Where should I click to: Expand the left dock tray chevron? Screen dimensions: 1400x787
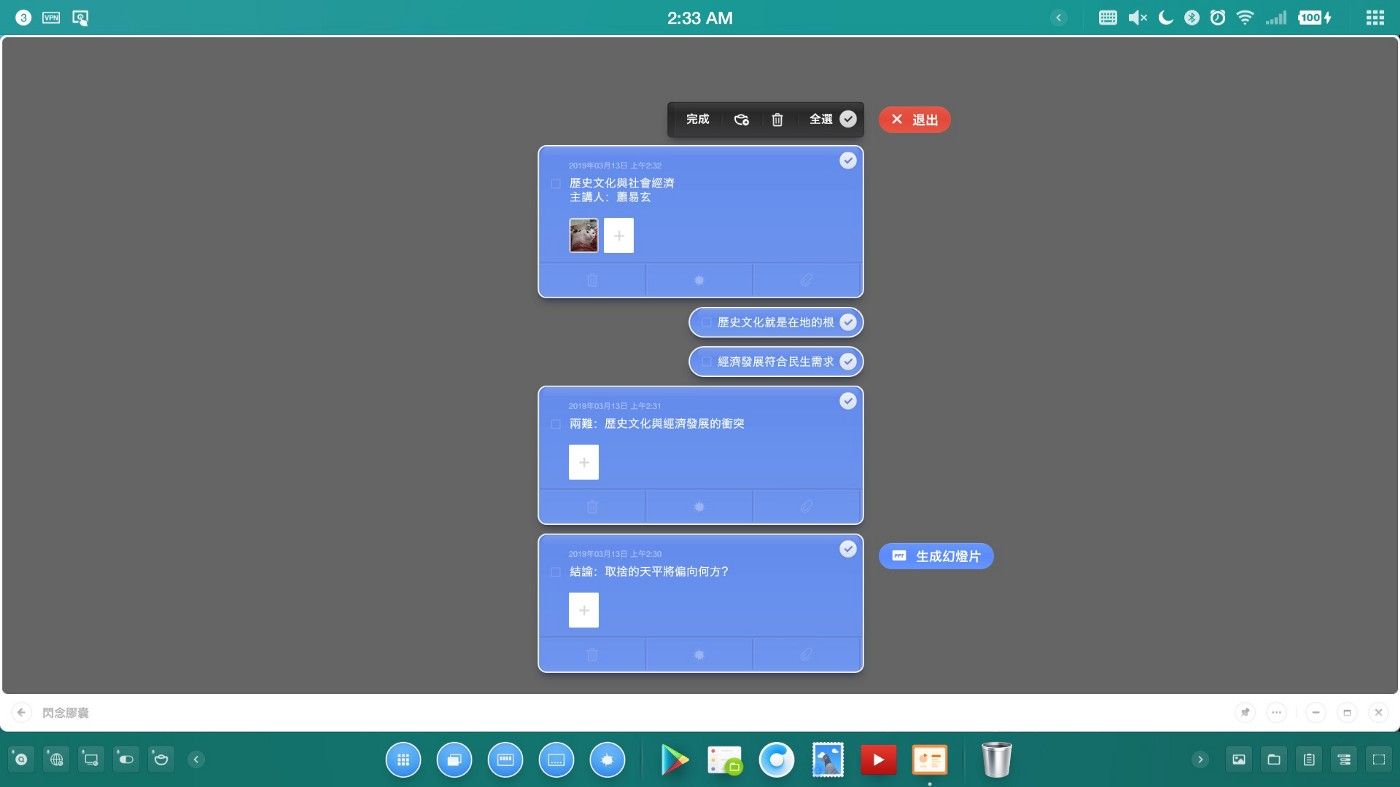pos(196,760)
